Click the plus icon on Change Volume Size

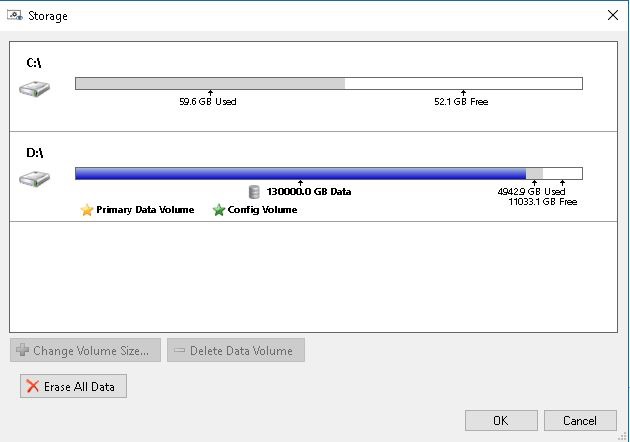[23, 351]
